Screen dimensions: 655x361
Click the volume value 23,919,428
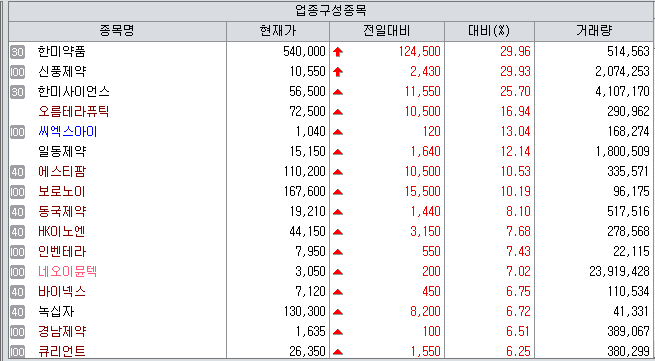[x=619, y=272]
